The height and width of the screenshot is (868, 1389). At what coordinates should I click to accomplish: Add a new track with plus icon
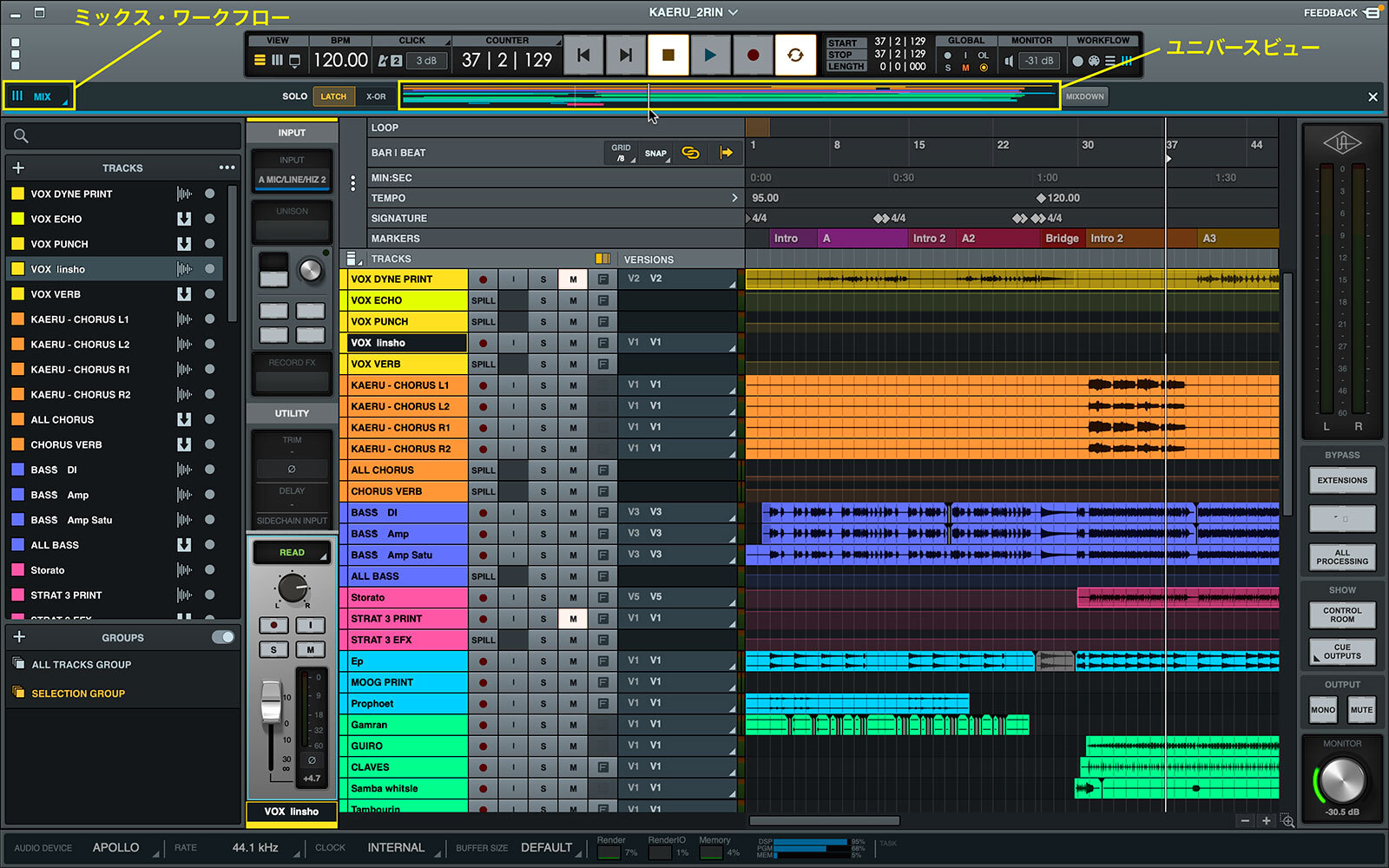(18, 168)
